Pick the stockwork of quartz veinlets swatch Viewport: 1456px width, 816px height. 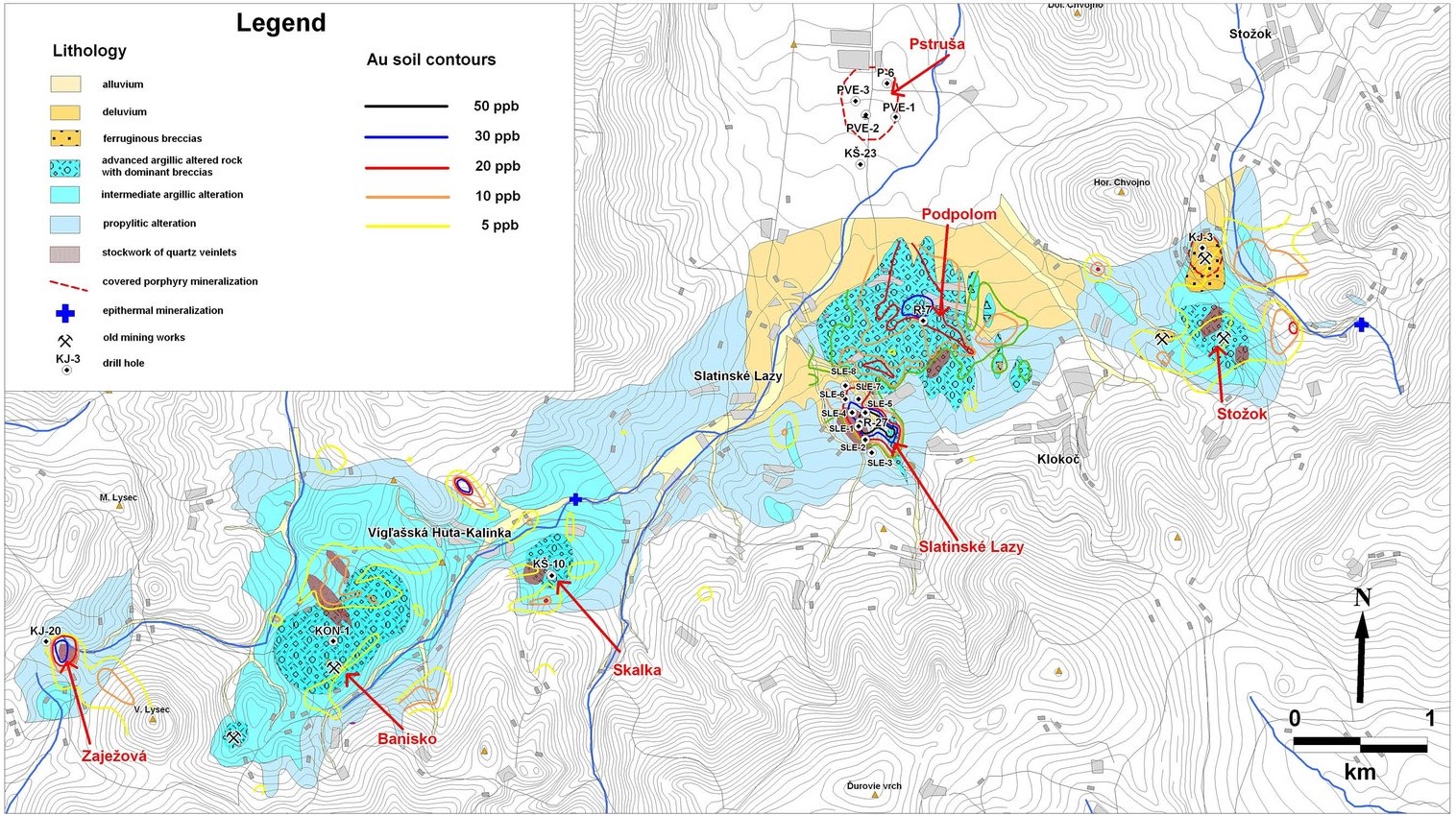(65, 253)
